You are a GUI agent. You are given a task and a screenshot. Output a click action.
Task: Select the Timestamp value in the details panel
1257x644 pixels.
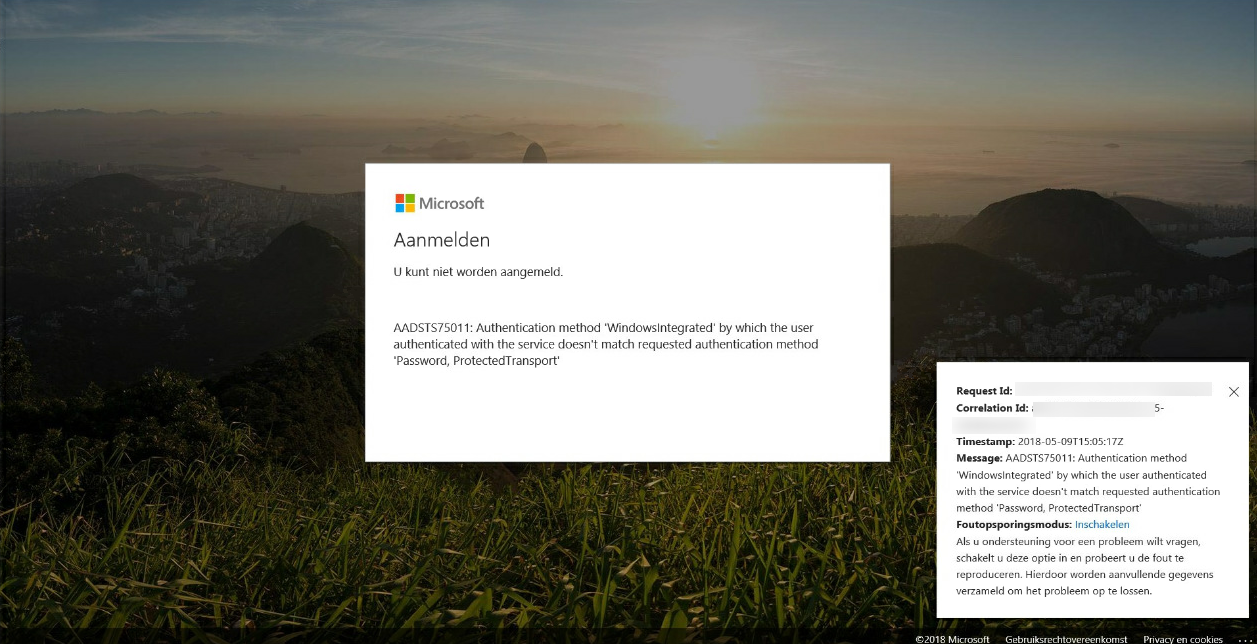(x=1072, y=441)
